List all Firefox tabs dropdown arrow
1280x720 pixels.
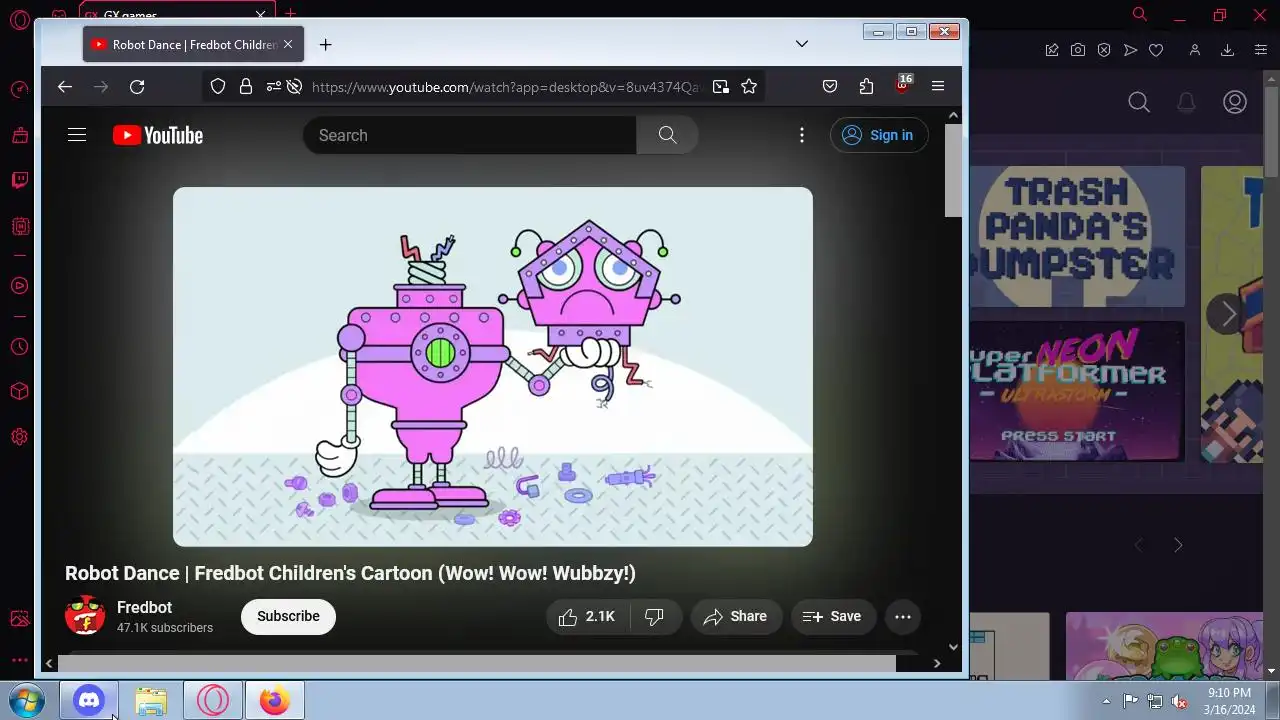pos(801,44)
